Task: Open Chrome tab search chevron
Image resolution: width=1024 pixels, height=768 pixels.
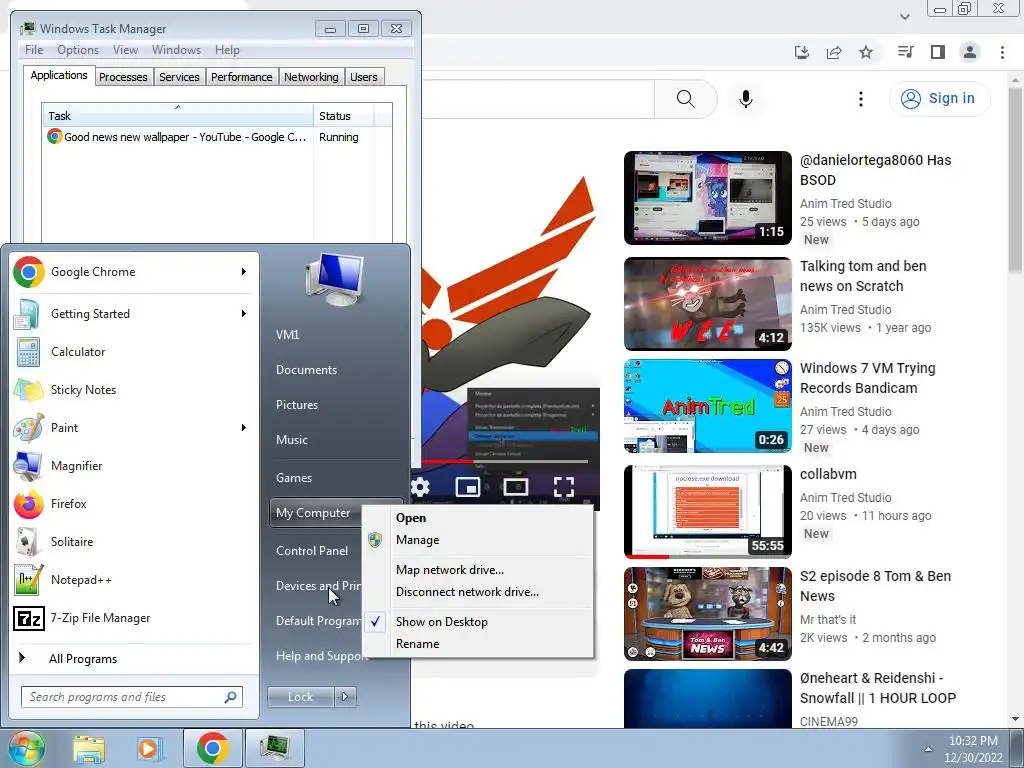Action: point(904,16)
